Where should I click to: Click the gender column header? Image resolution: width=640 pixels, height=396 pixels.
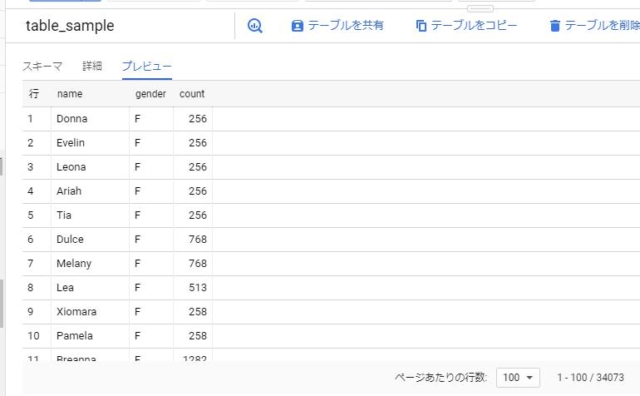click(x=151, y=94)
